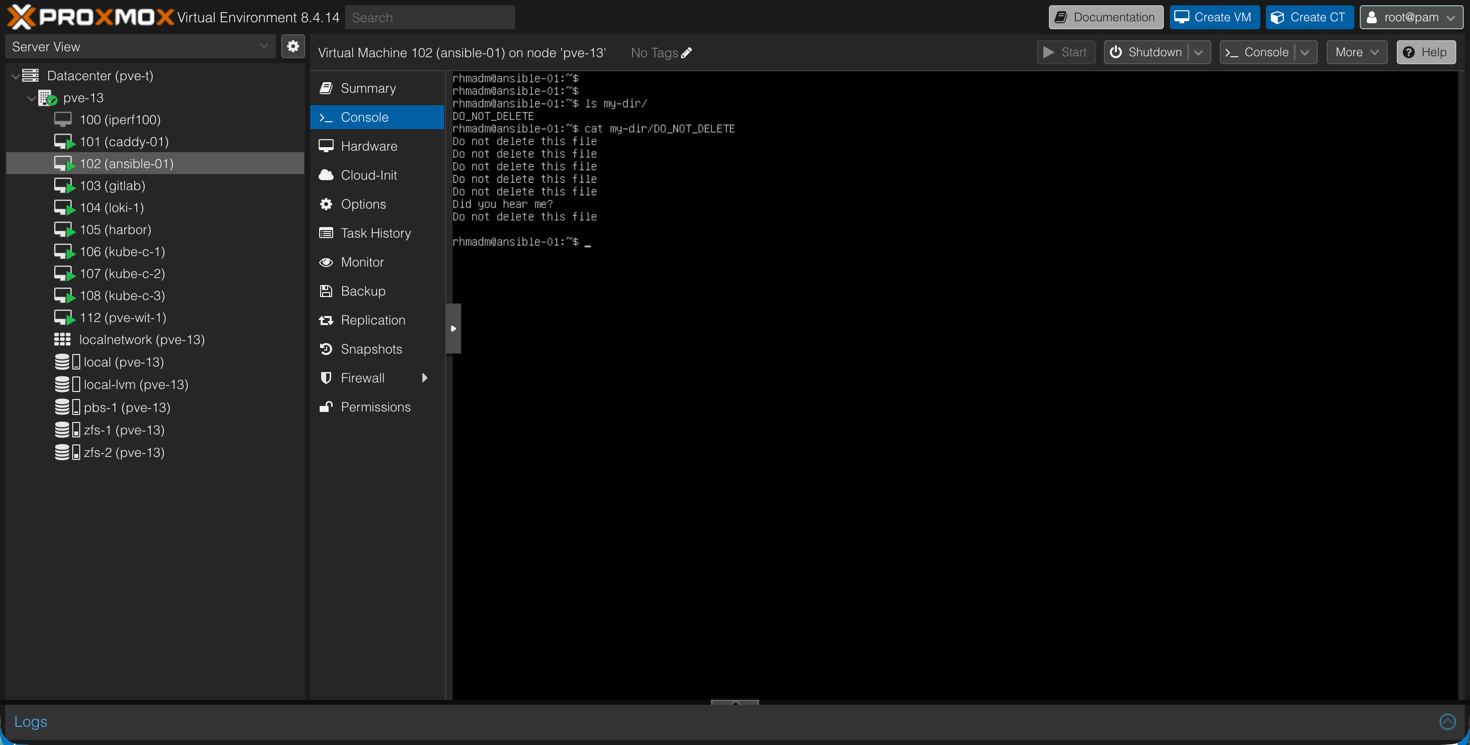Collapse the pve-13 node arrow

30,98
